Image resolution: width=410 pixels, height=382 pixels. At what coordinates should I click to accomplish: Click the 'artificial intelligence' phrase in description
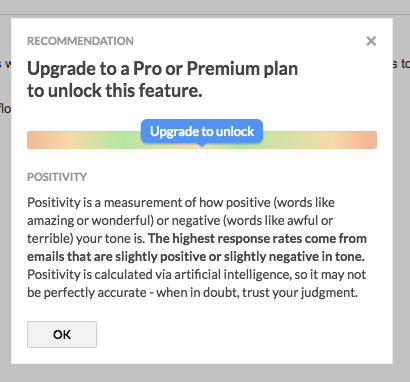[x=232, y=274]
